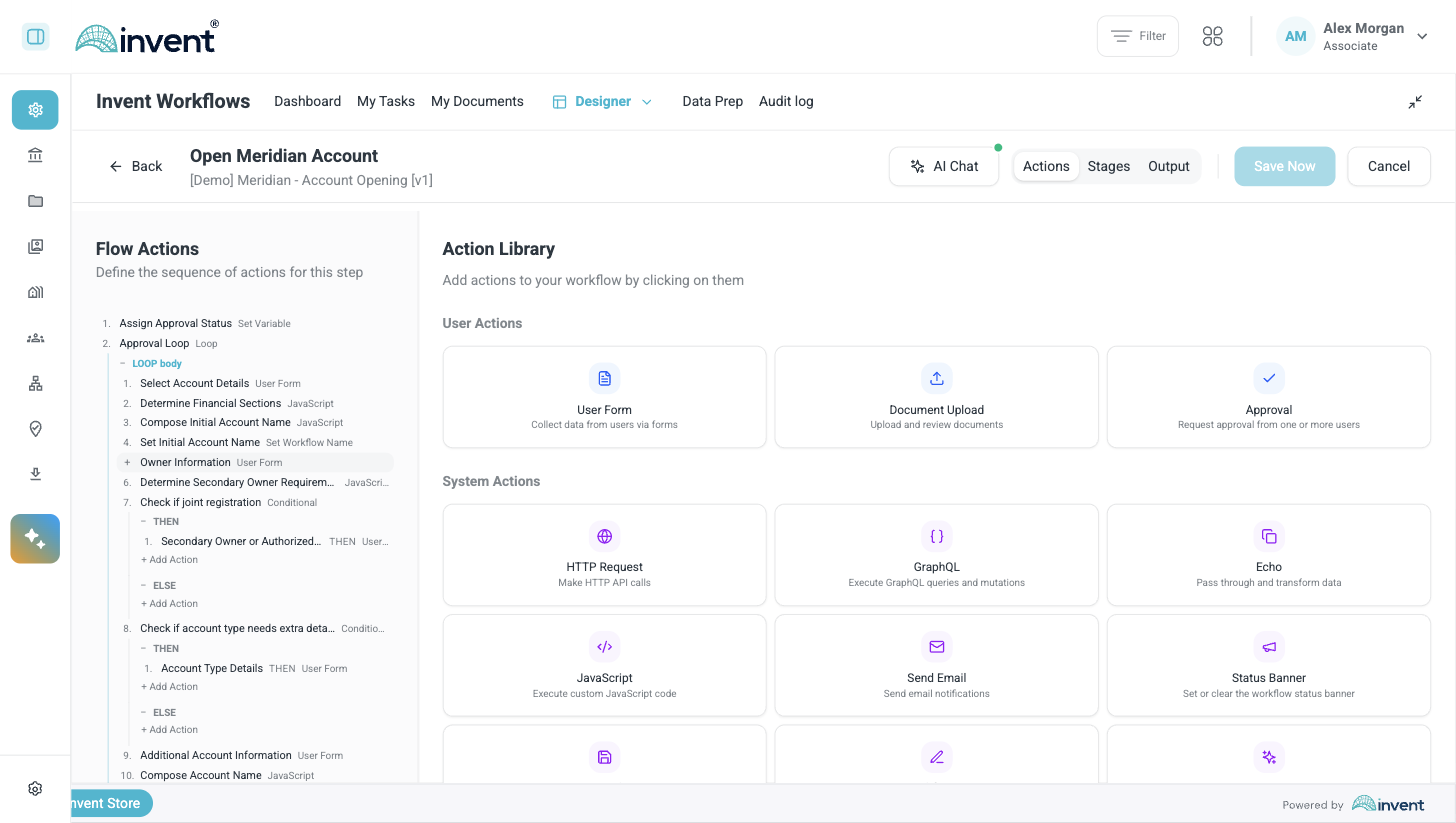Click the Cancel button
The width and height of the screenshot is (1456, 823).
pyautogui.click(x=1389, y=167)
